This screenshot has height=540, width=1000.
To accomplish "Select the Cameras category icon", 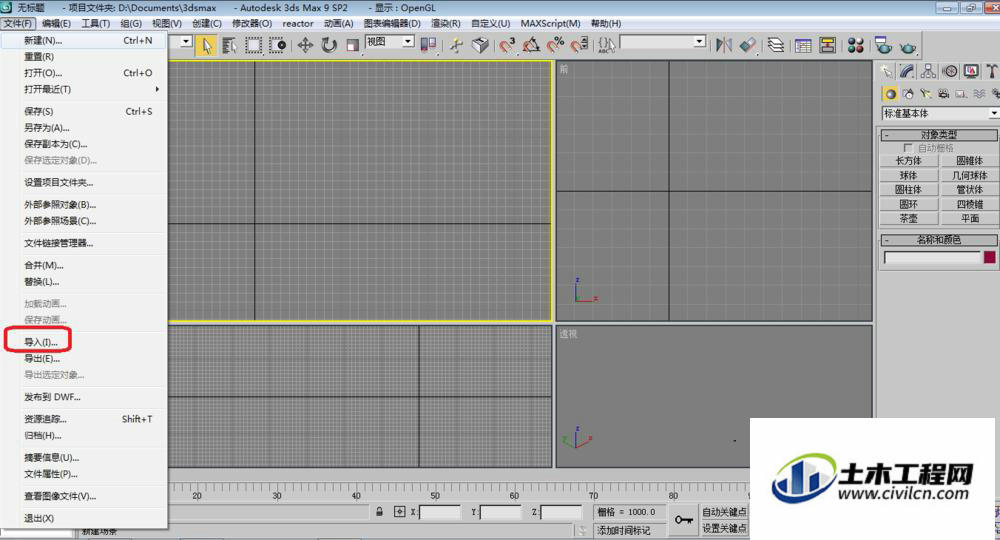I will [943, 94].
